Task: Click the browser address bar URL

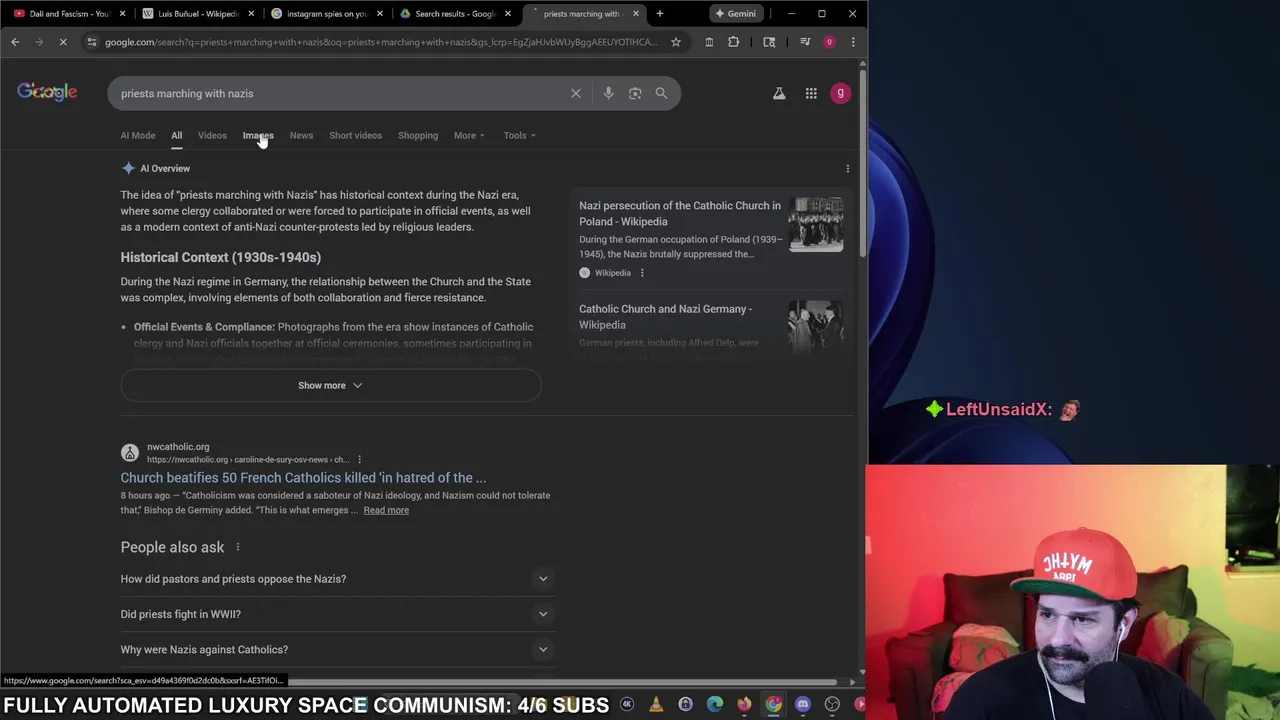Action: (x=380, y=42)
